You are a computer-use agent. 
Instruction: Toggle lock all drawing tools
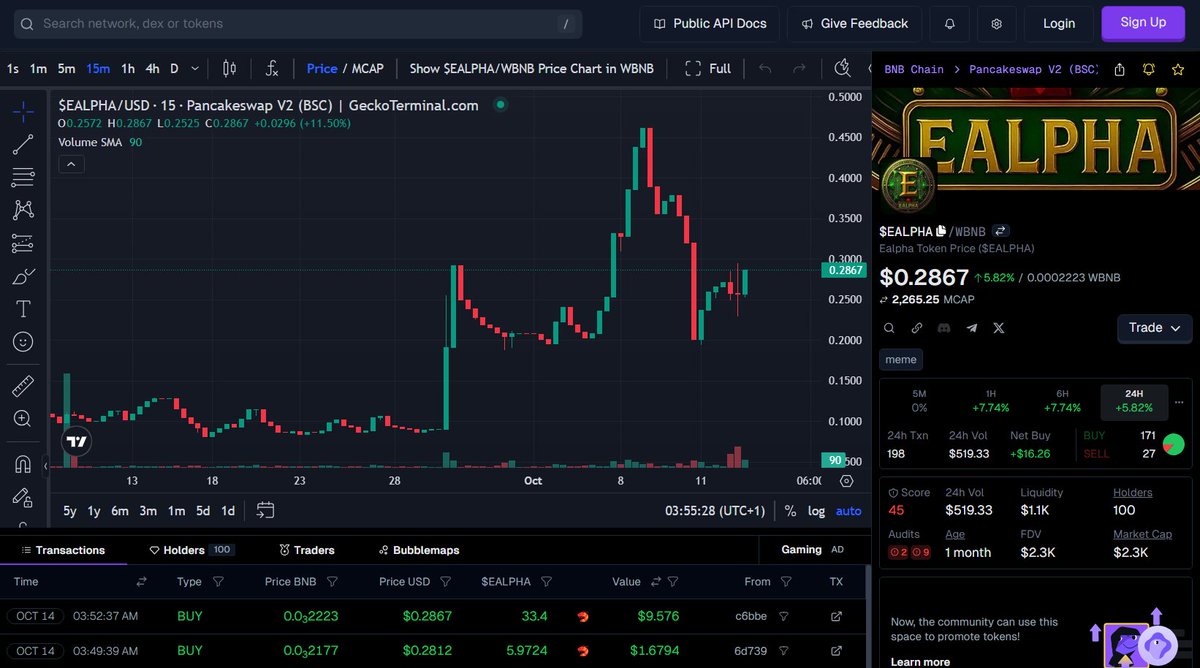click(x=23, y=496)
